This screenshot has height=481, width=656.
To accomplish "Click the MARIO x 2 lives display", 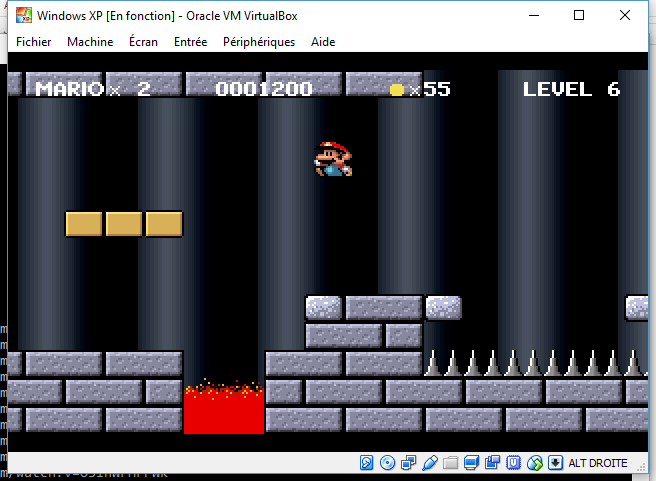I will coord(92,89).
